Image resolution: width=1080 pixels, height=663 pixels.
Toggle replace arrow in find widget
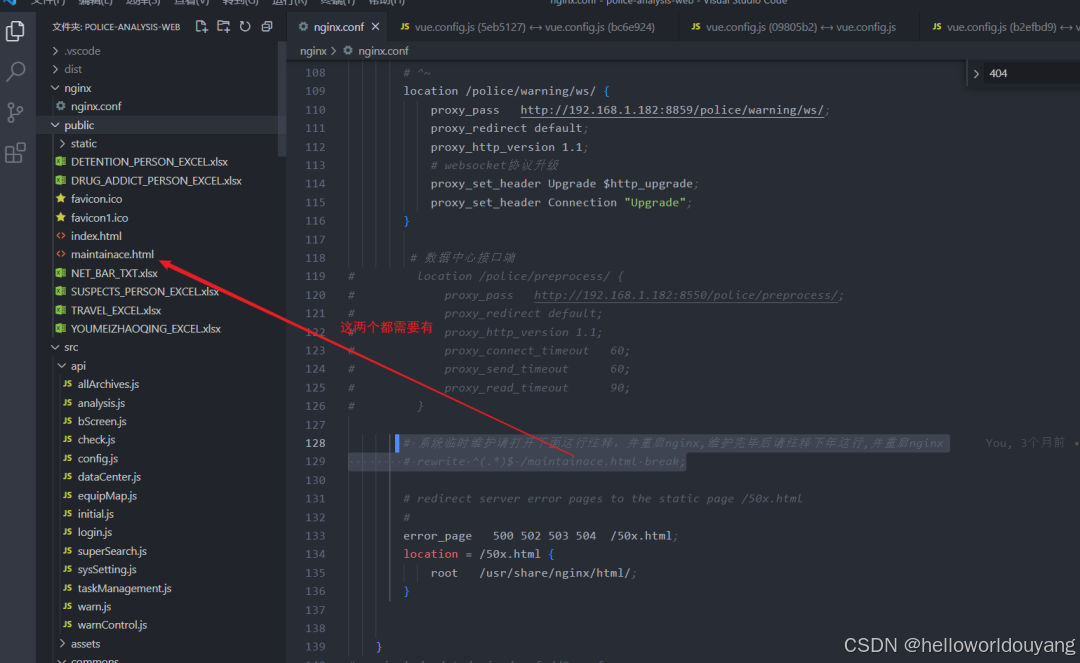976,74
